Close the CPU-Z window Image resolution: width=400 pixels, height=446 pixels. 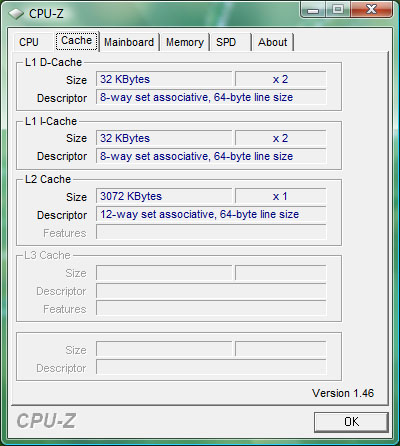point(371,10)
